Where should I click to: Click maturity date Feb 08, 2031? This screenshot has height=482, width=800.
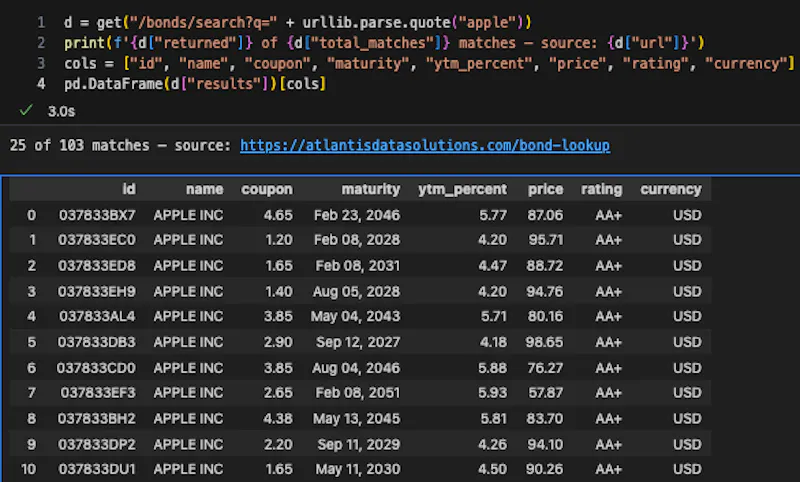click(x=358, y=266)
